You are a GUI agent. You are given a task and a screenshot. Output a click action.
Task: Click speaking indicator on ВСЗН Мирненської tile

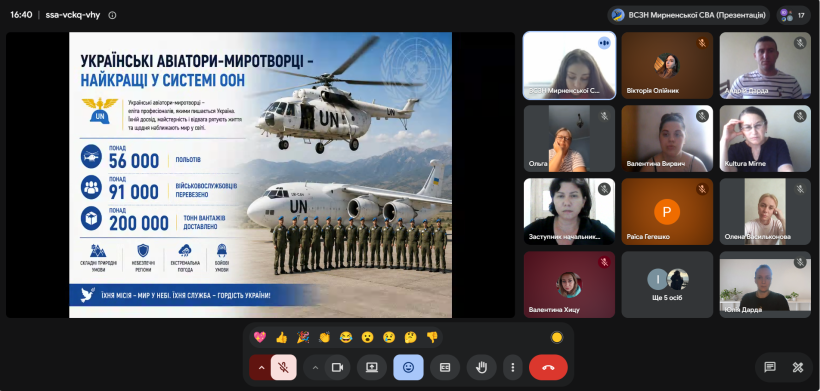[x=604, y=43]
